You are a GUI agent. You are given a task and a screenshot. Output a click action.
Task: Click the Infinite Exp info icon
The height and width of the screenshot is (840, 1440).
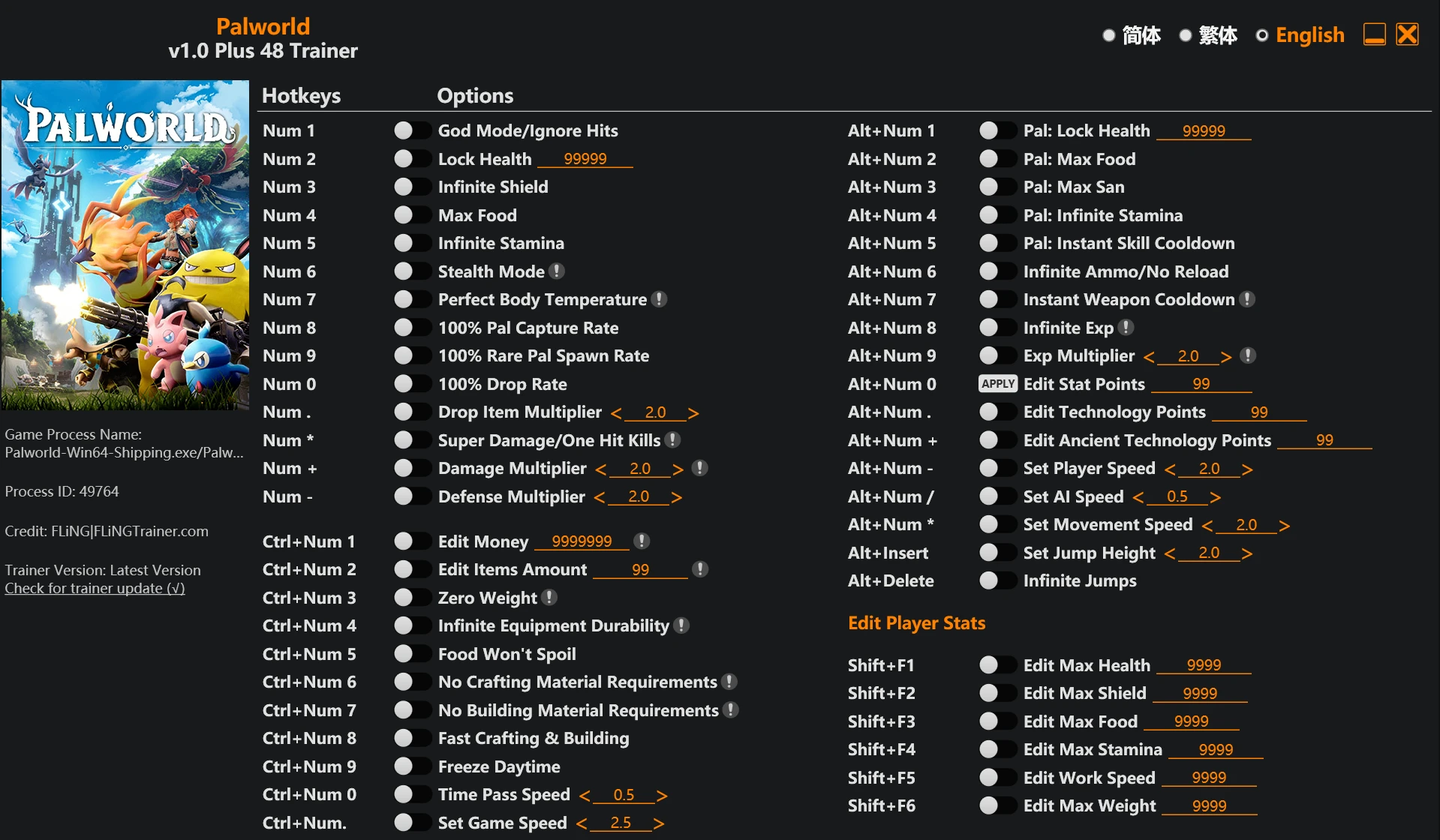point(1125,327)
